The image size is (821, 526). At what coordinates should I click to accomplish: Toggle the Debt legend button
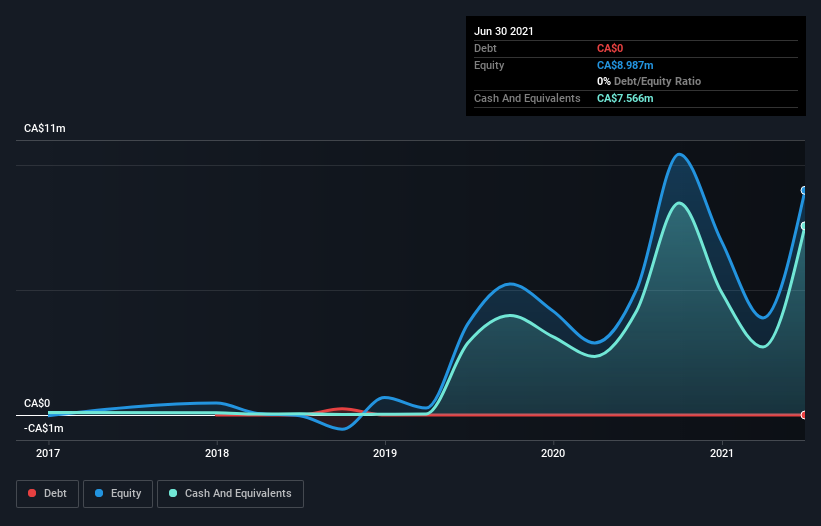coord(47,494)
